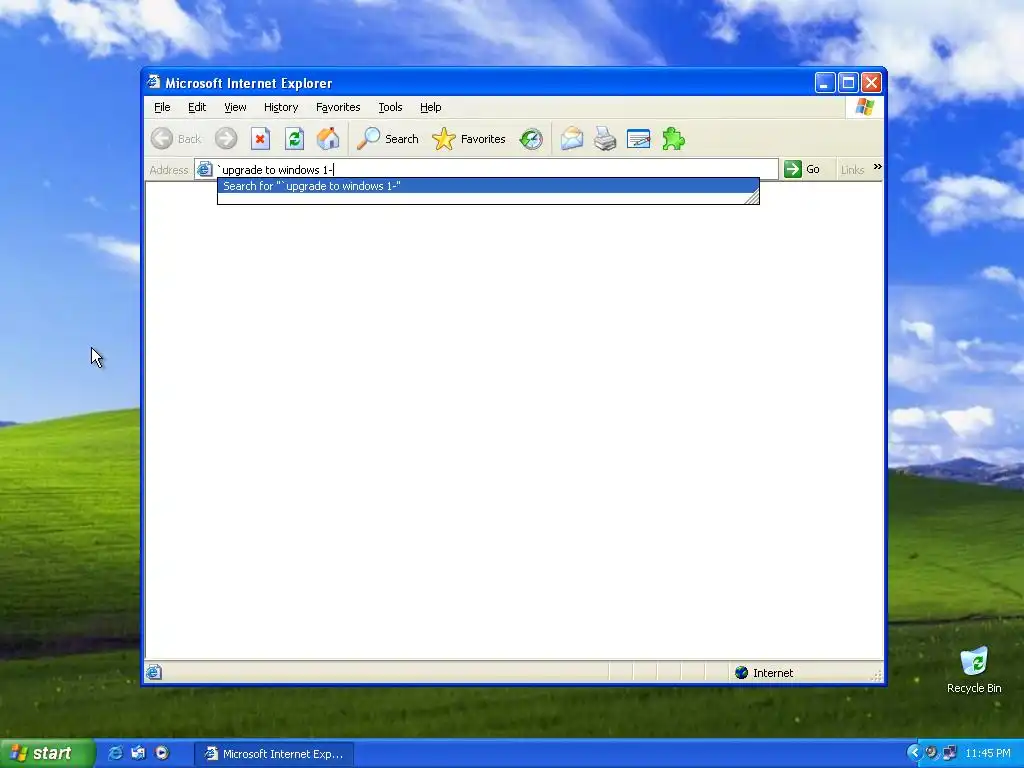Open the Tools menu
Screen dimensions: 1024x768
[390, 107]
